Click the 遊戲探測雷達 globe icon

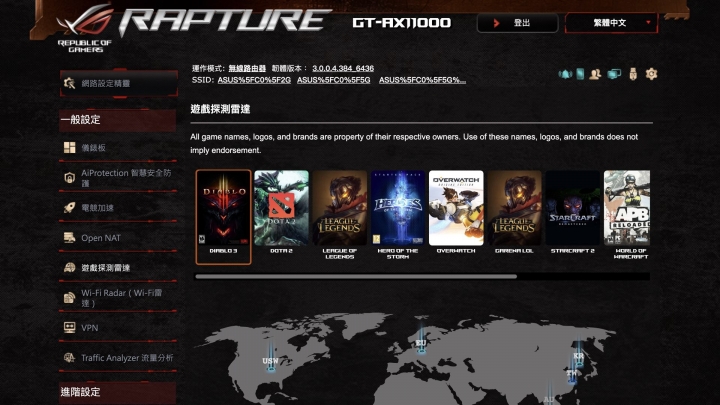pos(69,268)
